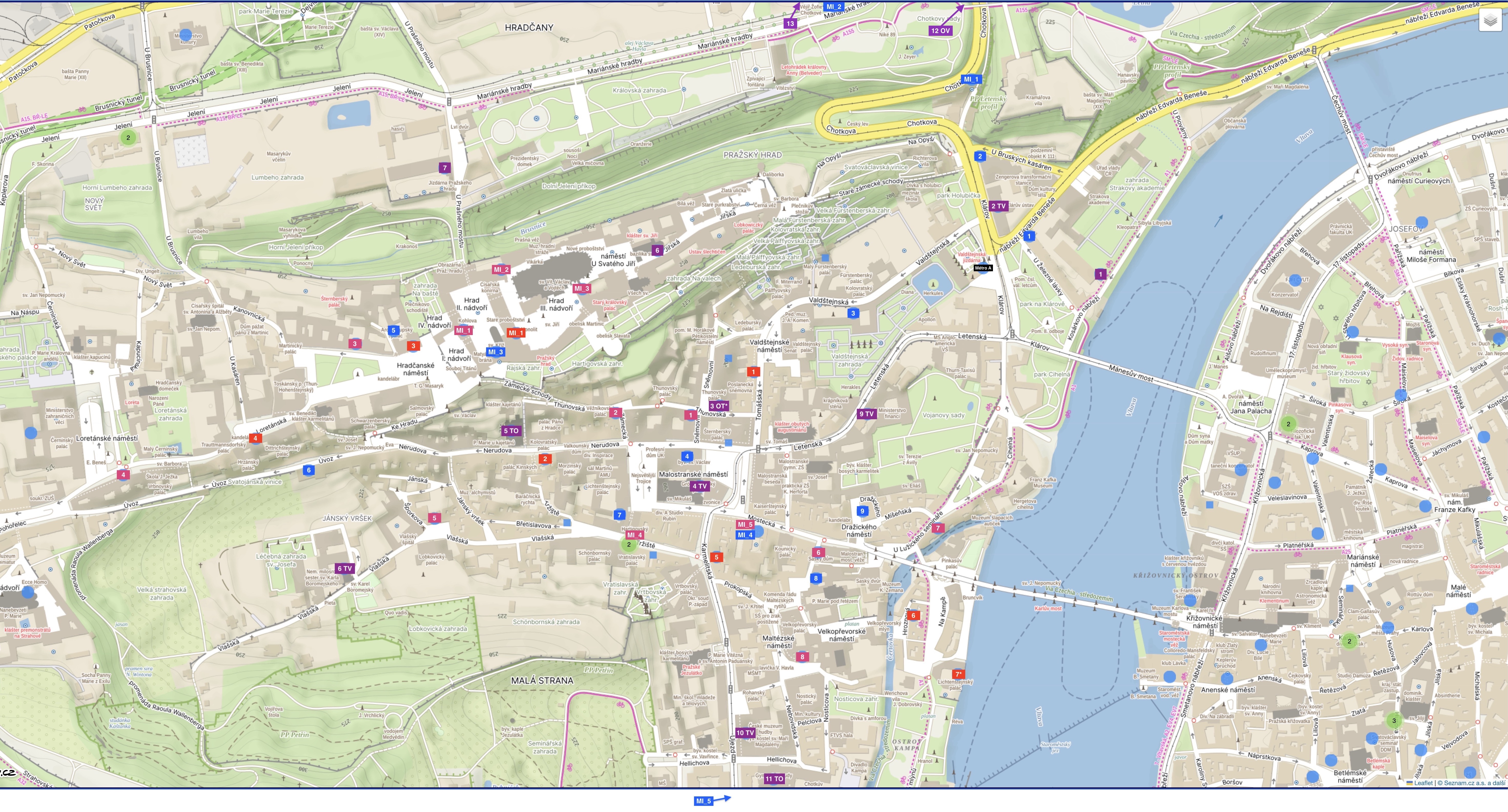The image size is (1508, 812).
Task: Select pink marker 6 near Saský dům
Action: click(818, 552)
